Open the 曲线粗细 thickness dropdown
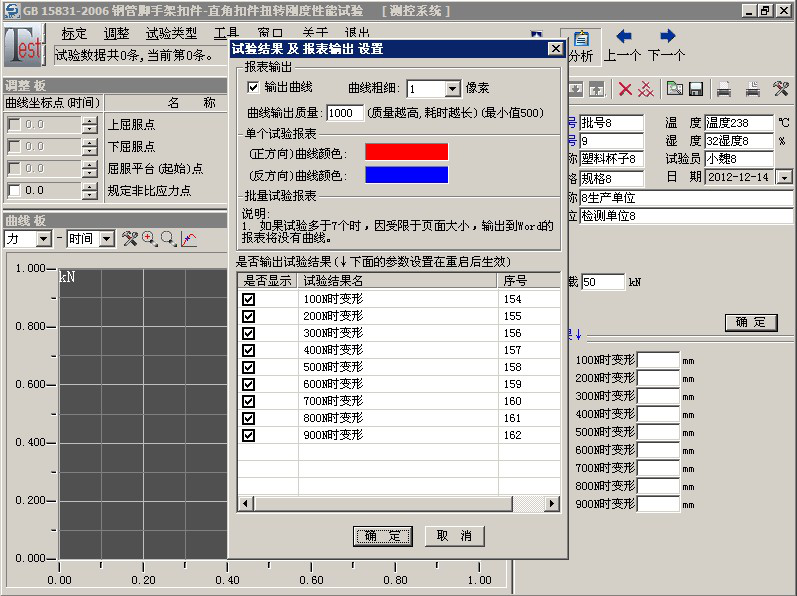 (x=452, y=89)
